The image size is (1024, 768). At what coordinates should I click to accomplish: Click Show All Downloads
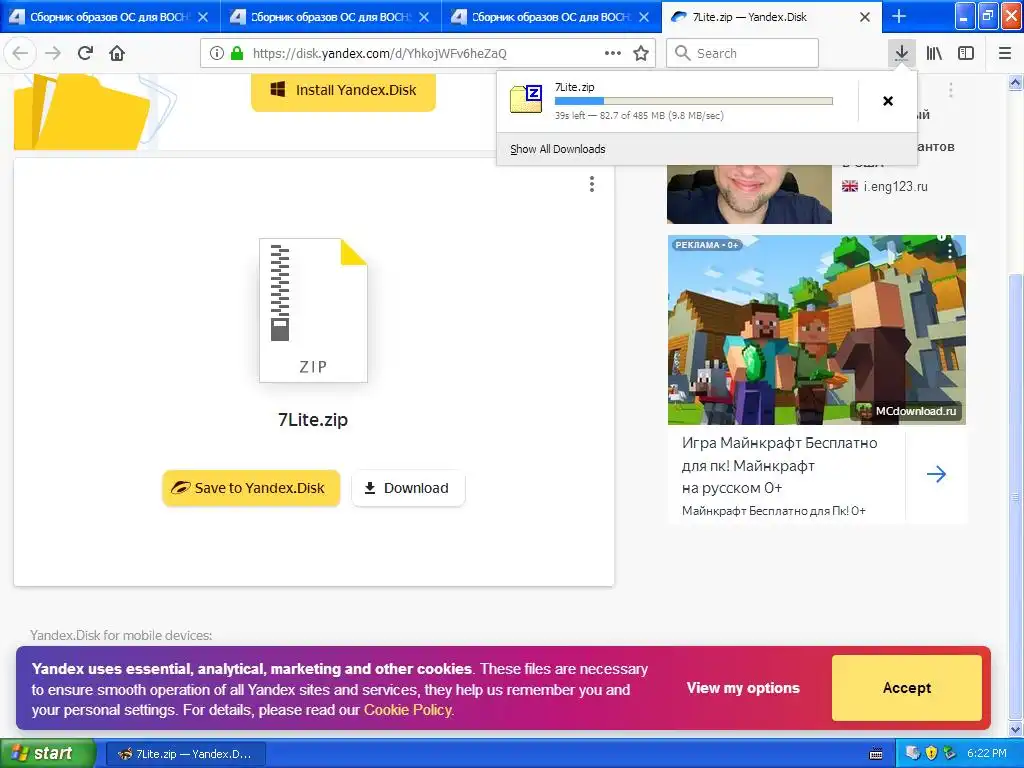(x=558, y=149)
